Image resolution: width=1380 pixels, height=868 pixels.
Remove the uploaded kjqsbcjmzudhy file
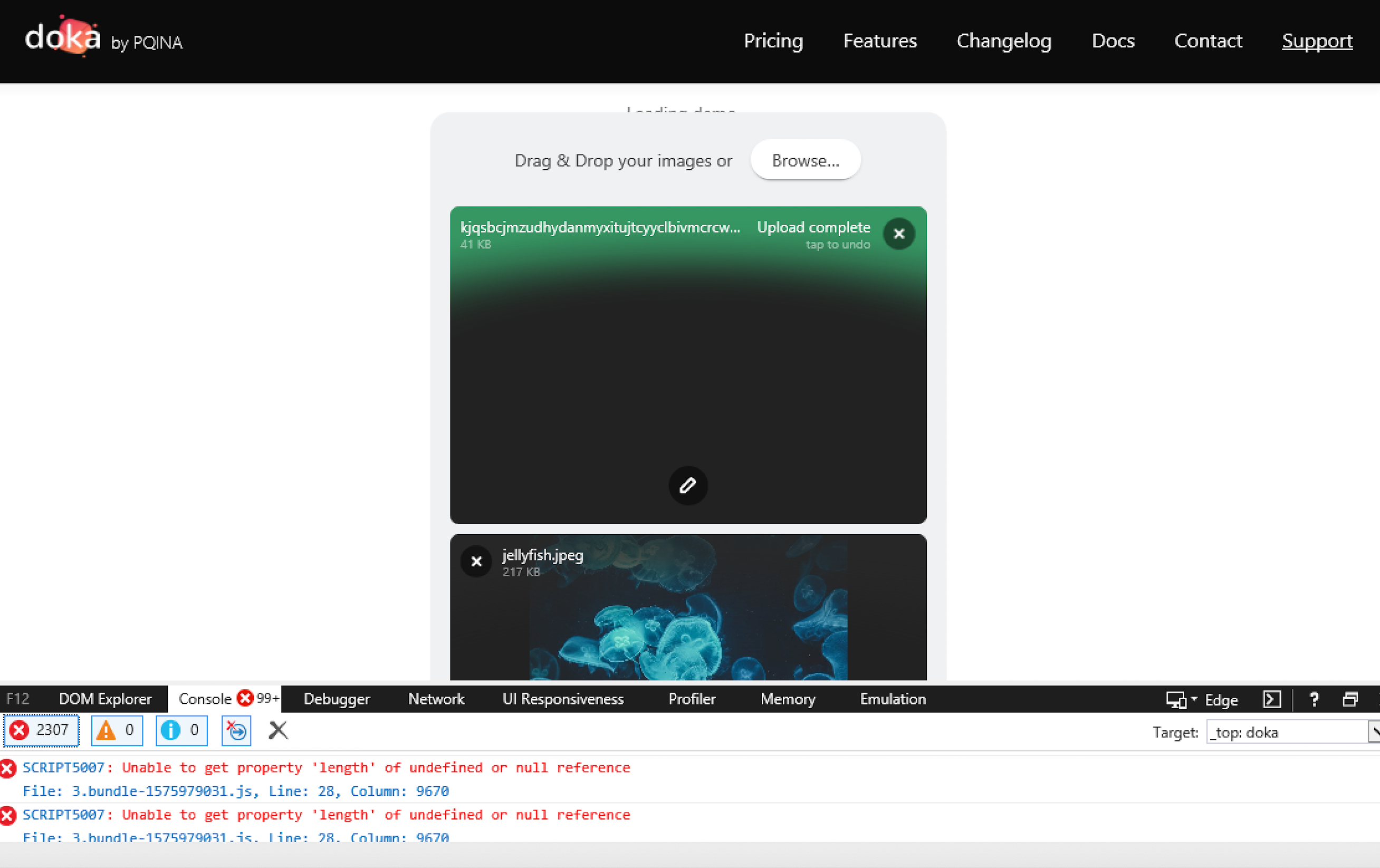click(898, 234)
